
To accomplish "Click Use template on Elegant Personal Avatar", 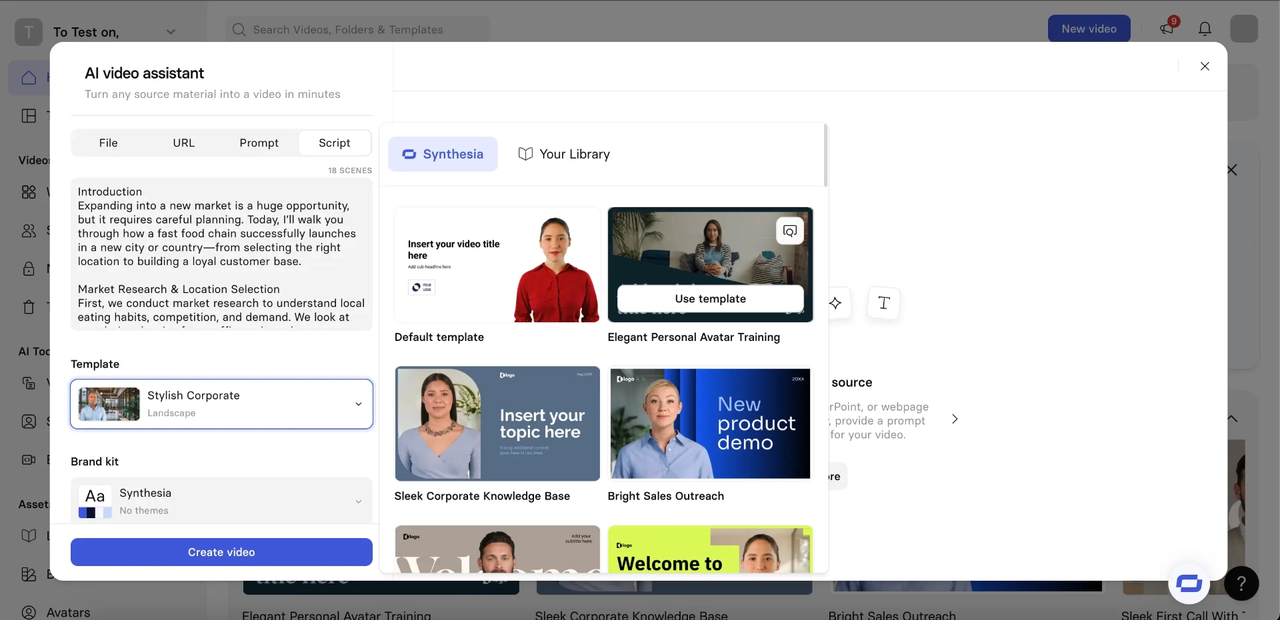I will [x=710, y=298].
